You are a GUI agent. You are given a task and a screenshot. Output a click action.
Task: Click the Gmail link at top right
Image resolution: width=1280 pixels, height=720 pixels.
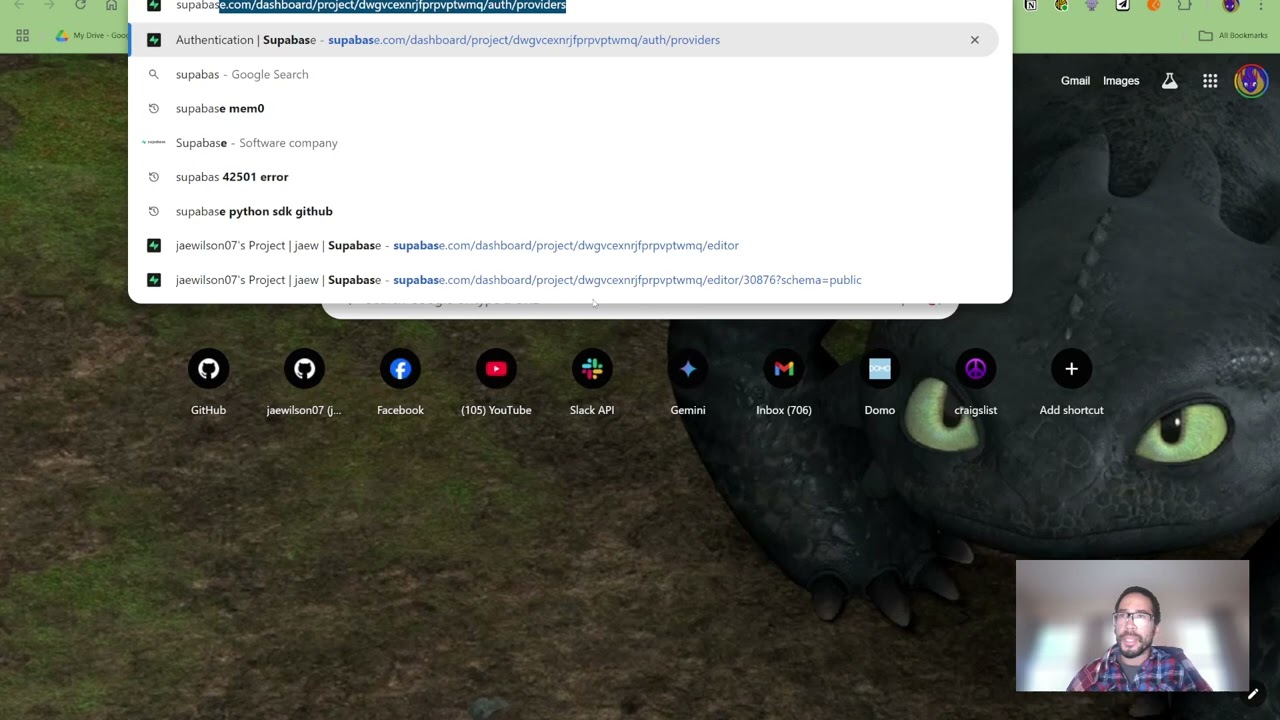click(x=1075, y=81)
